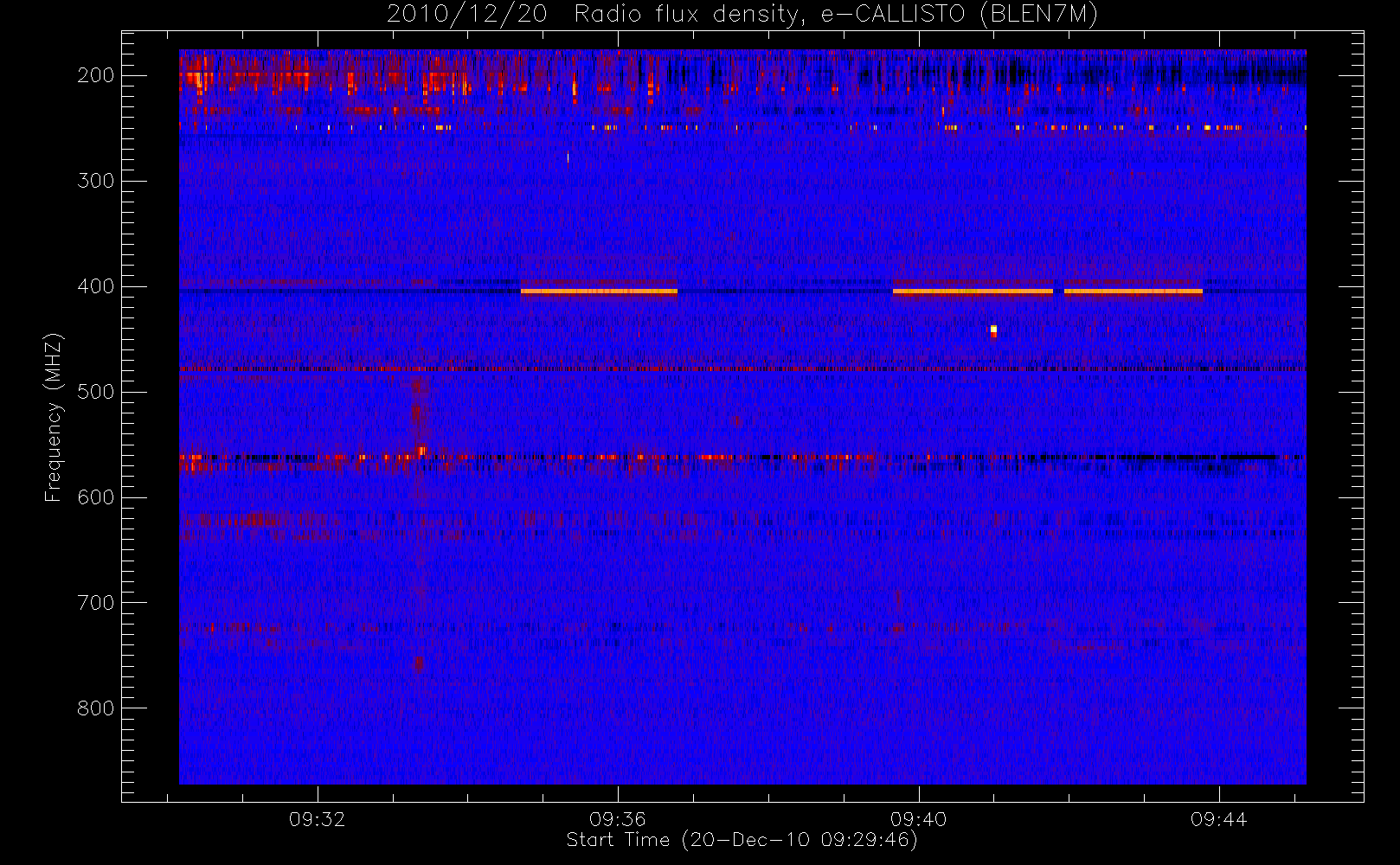This screenshot has height=865, width=1400.
Task: Click the 800 frequency tick label
Action: tap(96, 708)
